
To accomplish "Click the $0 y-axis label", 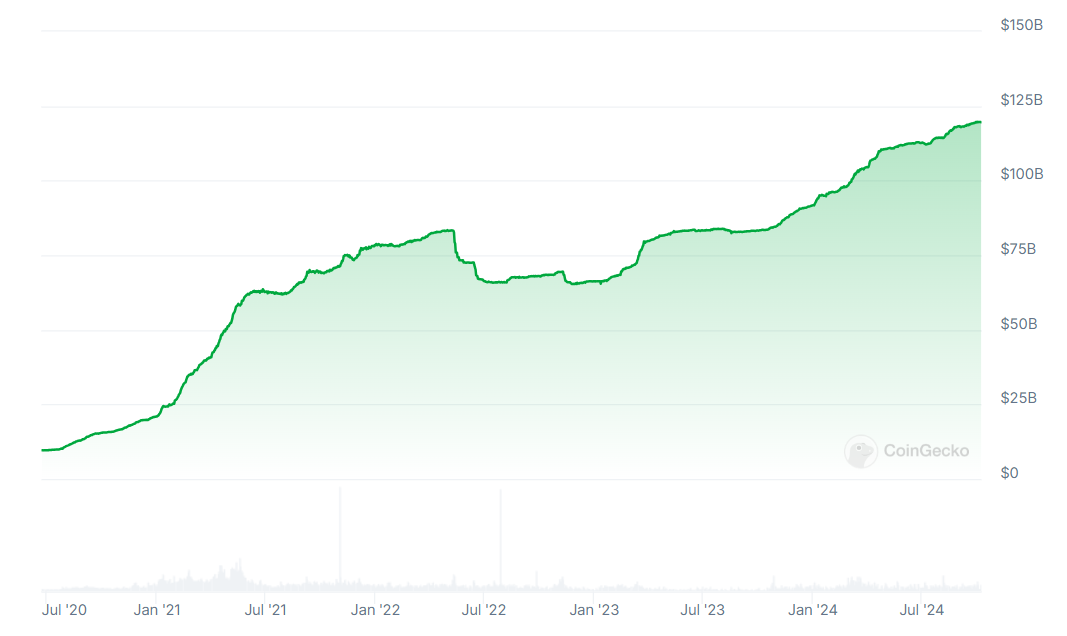I will tap(1009, 473).
